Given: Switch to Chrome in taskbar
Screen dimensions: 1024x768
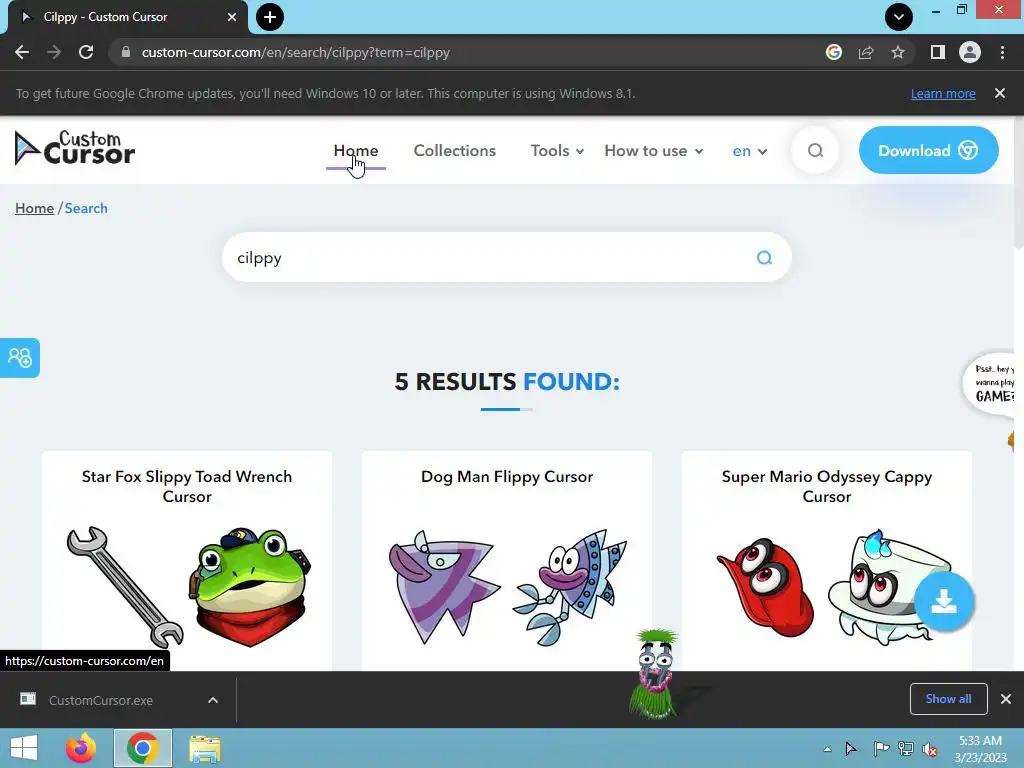Looking at the screenshot, I should pos(143,748).
